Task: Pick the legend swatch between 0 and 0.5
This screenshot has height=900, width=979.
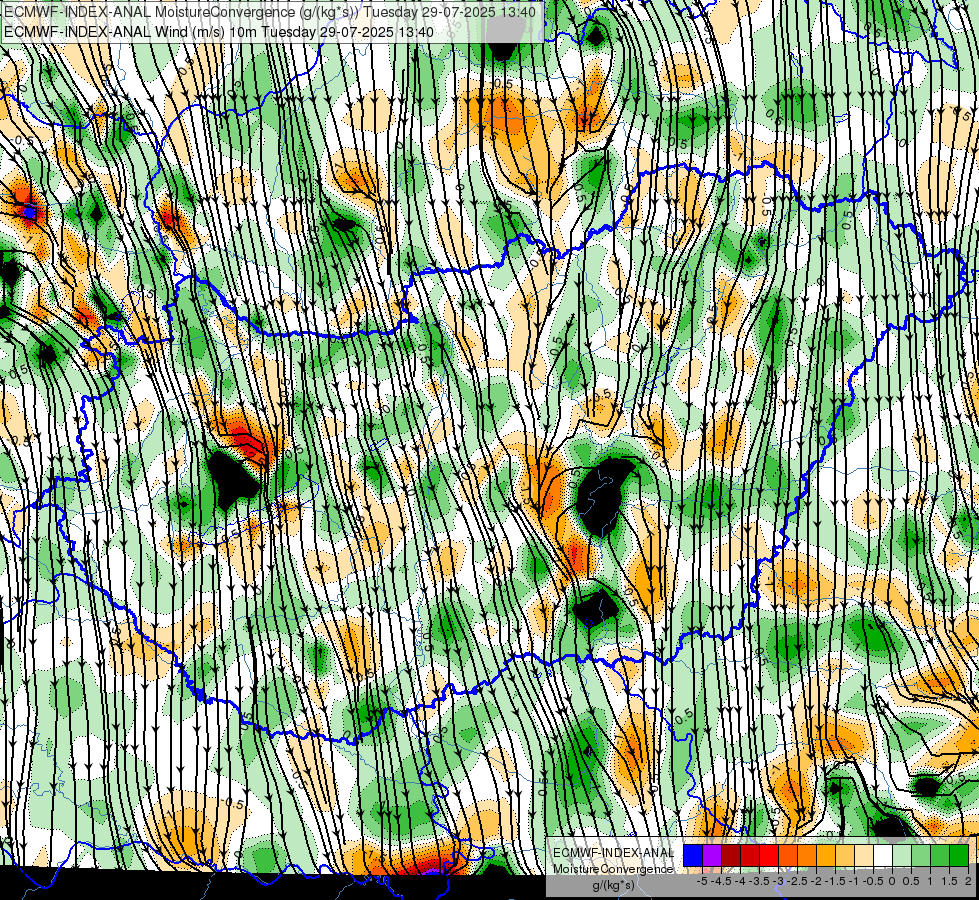Action: pyautogui.click(x=902, y=855)
